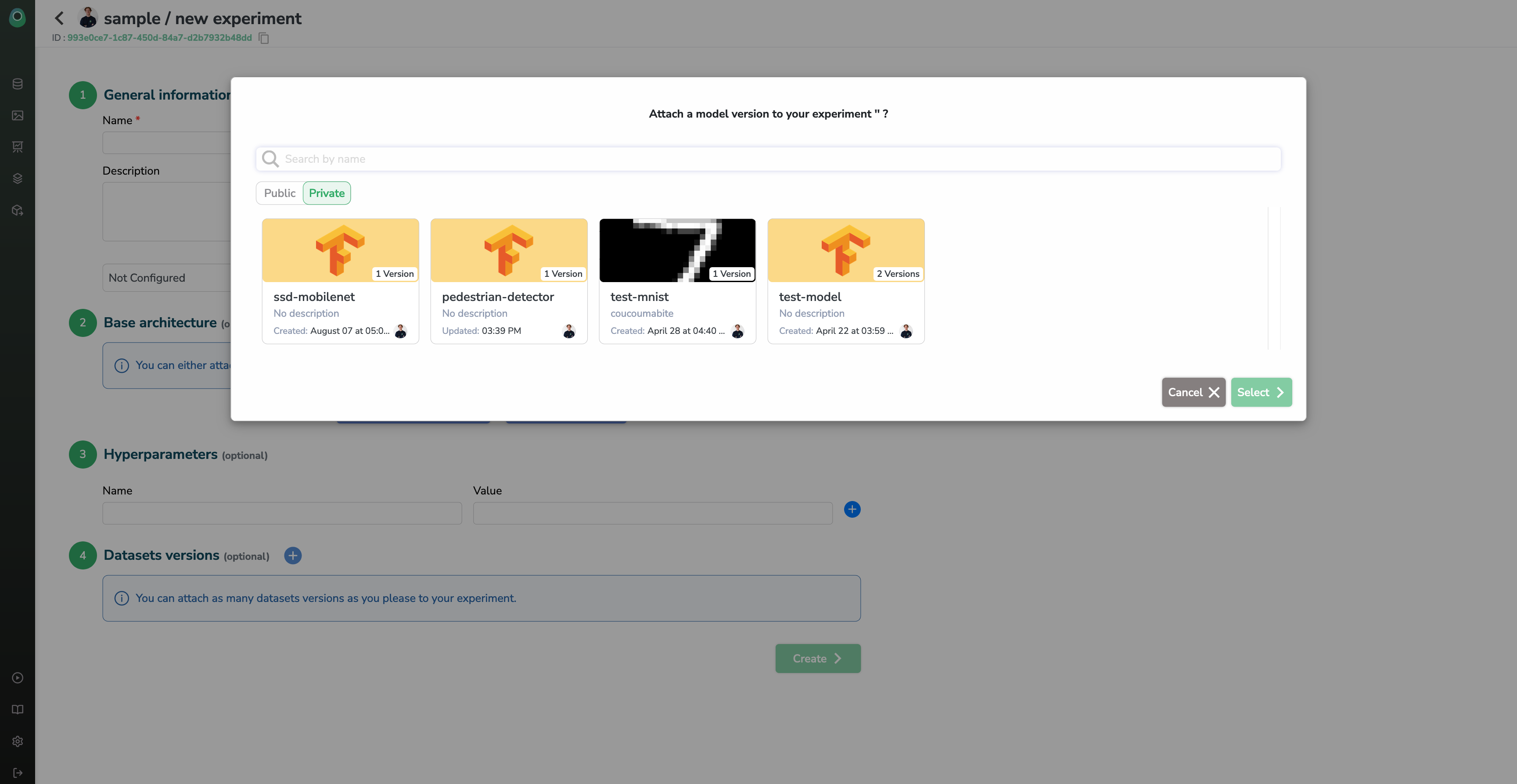The height and width of the screenshot is (784, 1517).
Task: Switch to Public models toggle
Action: pyautogui.click(x=280, y=193)
